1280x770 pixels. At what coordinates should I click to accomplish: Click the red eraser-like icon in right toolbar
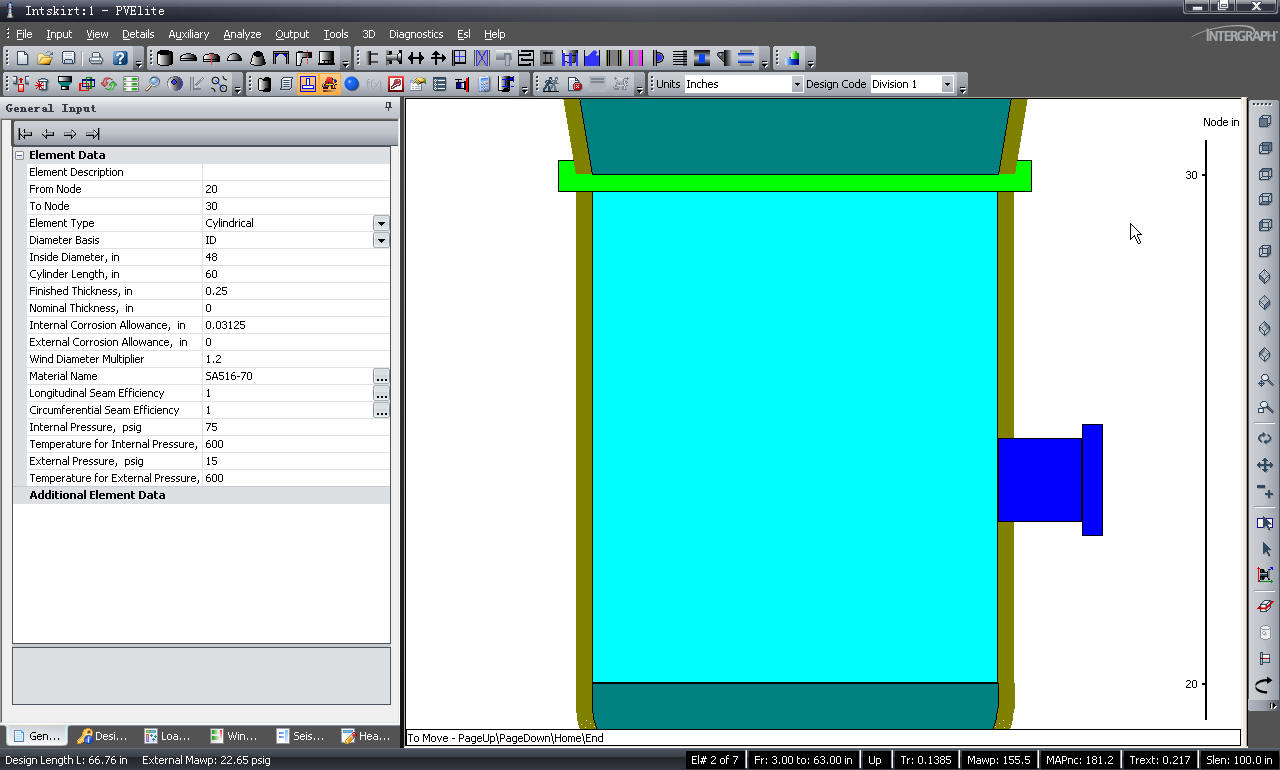click(1265, 606)
